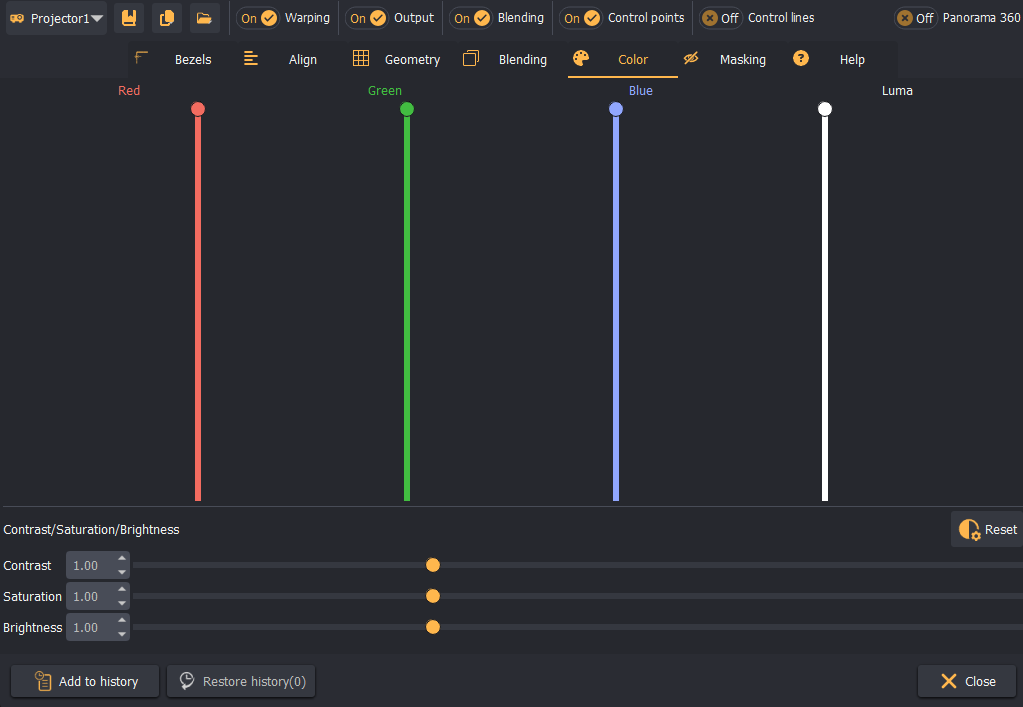
Task: Click the Geometry grid icon
Action: point(361,59)
